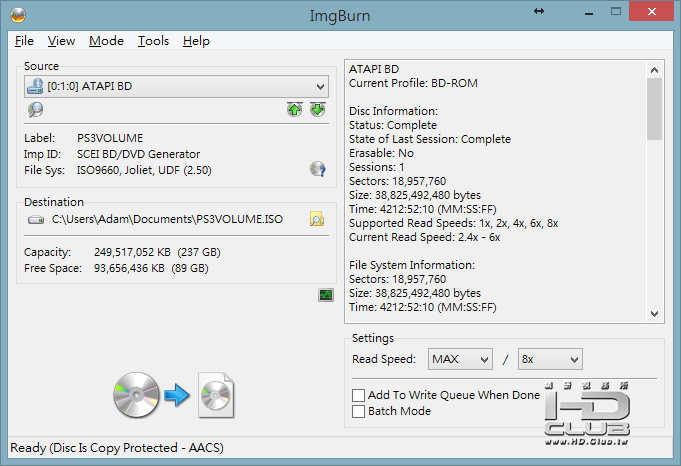Click the info panel scroll up arrow

655,69
